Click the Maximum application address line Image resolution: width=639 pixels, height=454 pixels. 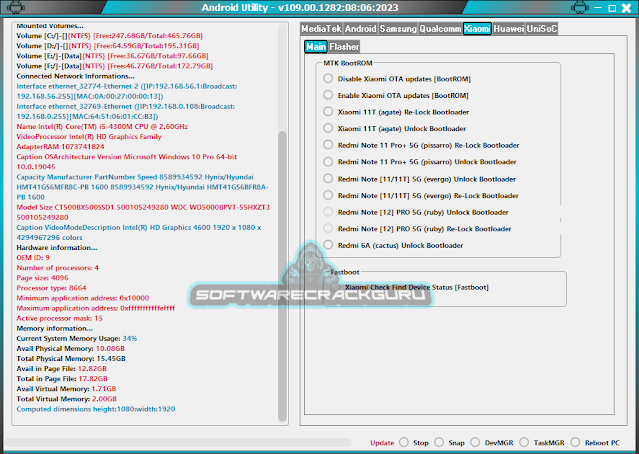96,308
